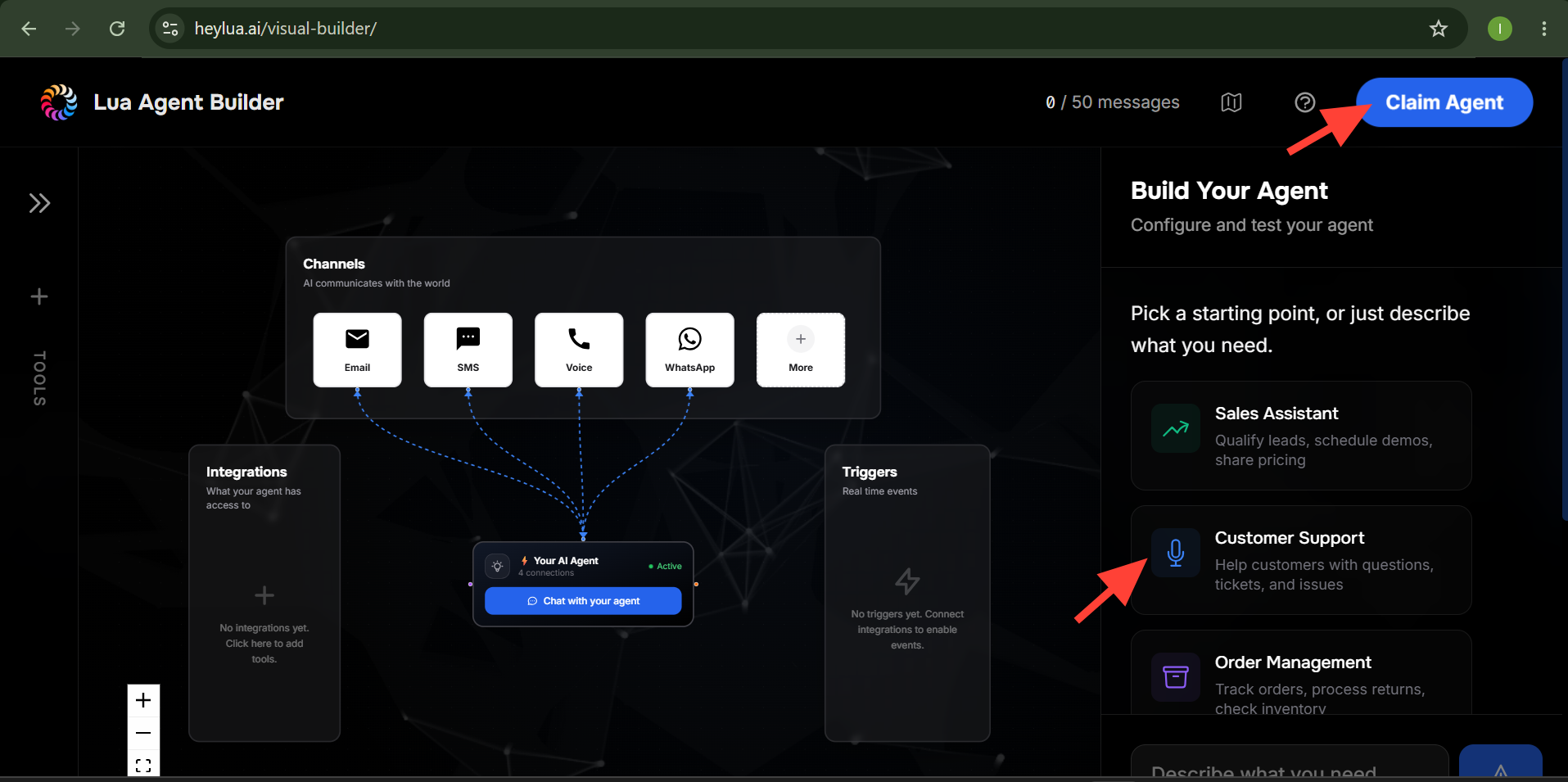The height and width of the screenshot is (782, 1568).
Task: Click the Triggers panel heading
Action: coord(870,472)
